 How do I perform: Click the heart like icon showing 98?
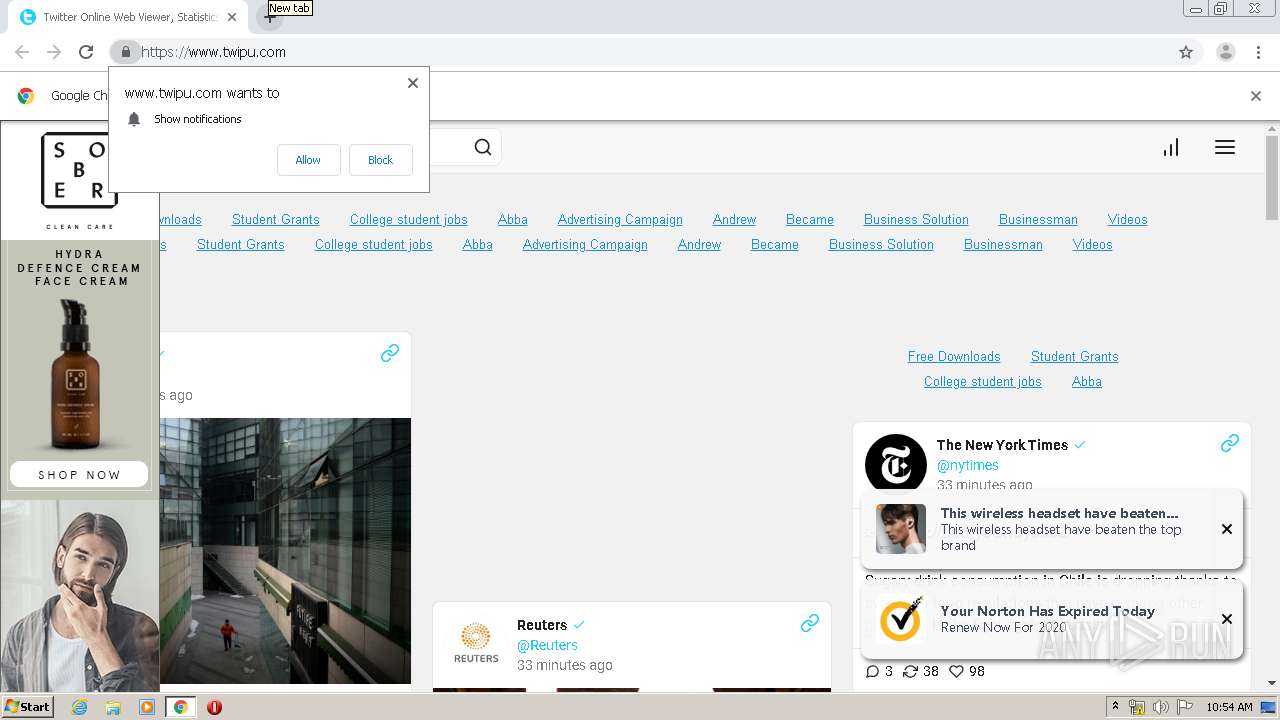pyautogui.click(x=956, y=671)
